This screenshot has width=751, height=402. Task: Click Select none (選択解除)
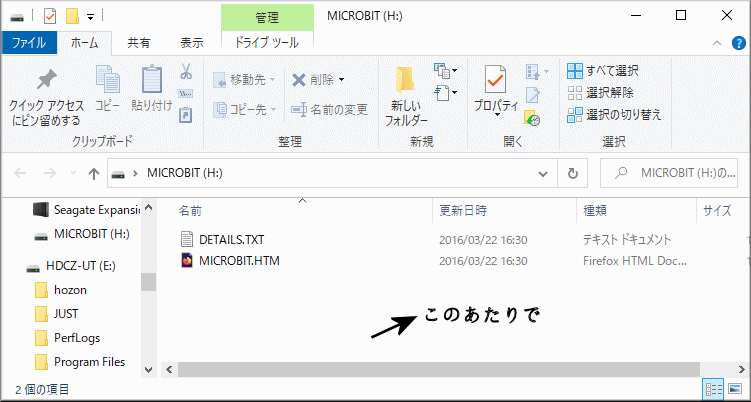point(600,92)
